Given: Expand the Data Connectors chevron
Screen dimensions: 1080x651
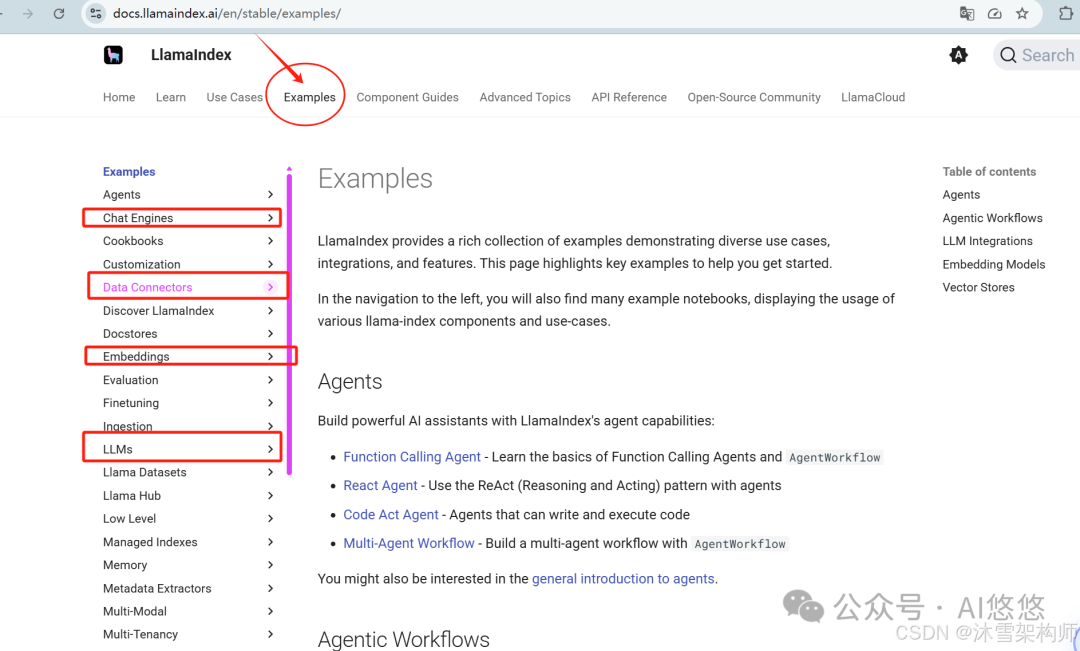Looking at the screenshot, I should [x=271, y=287].
